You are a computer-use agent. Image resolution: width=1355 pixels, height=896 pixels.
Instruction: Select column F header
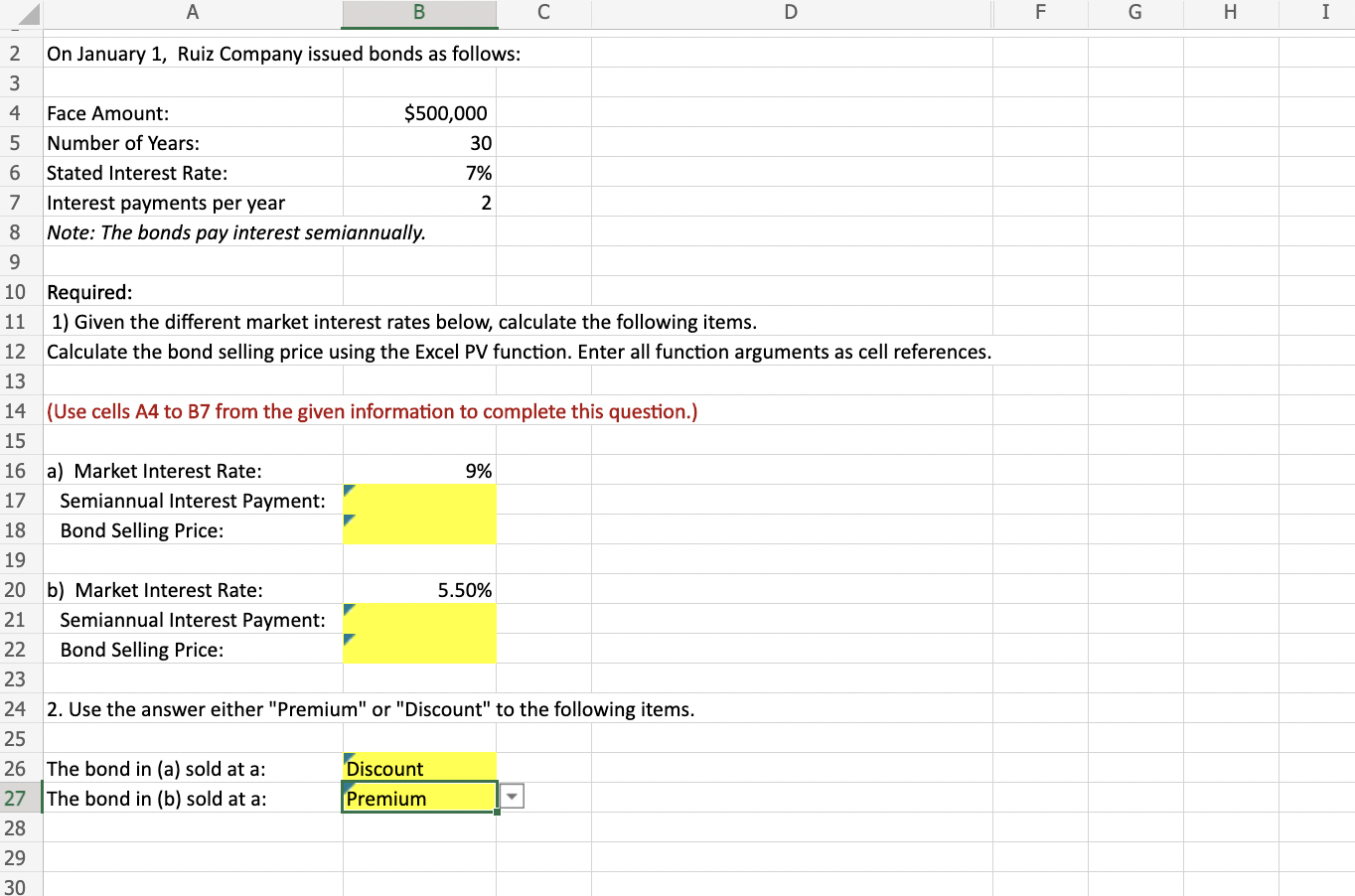[1040, 12]
